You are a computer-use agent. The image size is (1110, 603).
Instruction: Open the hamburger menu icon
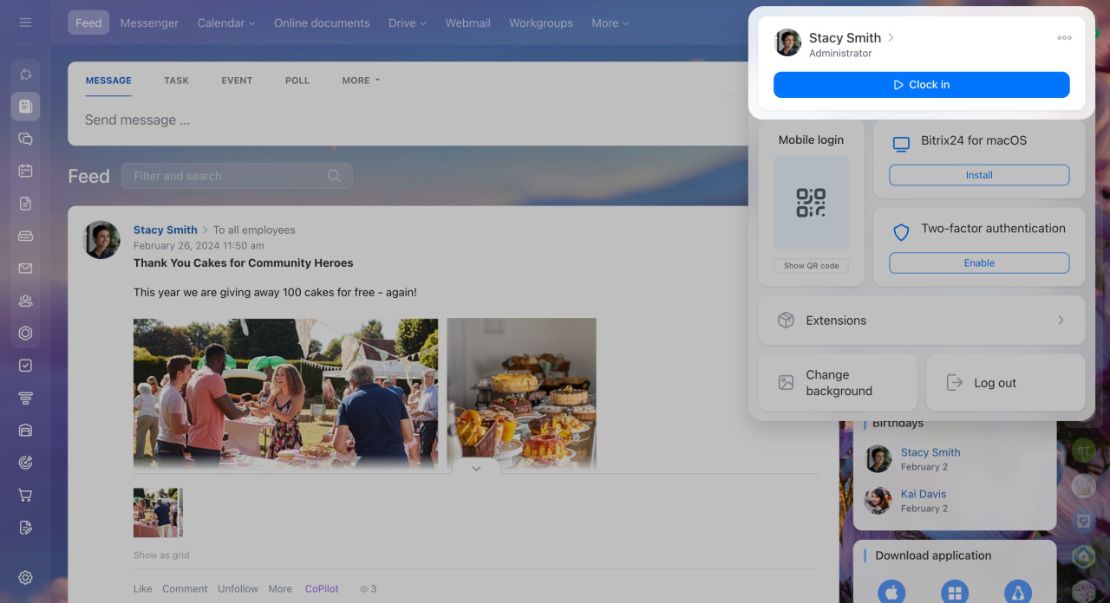[x=25, y=23]
